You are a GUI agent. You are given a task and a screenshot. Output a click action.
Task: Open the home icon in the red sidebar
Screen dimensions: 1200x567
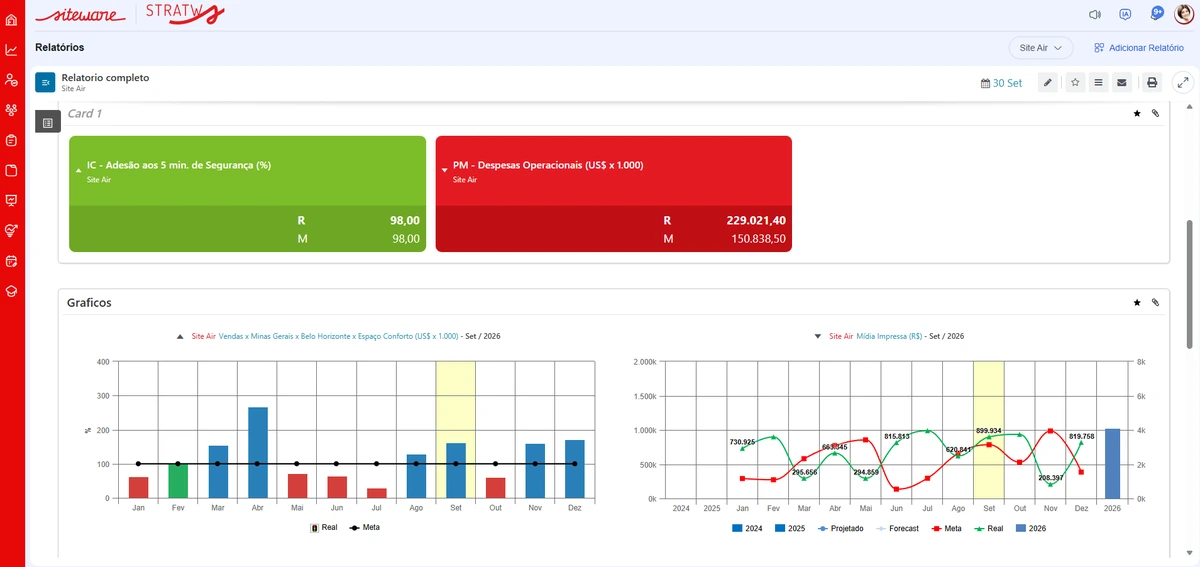[x=12, y=20]
